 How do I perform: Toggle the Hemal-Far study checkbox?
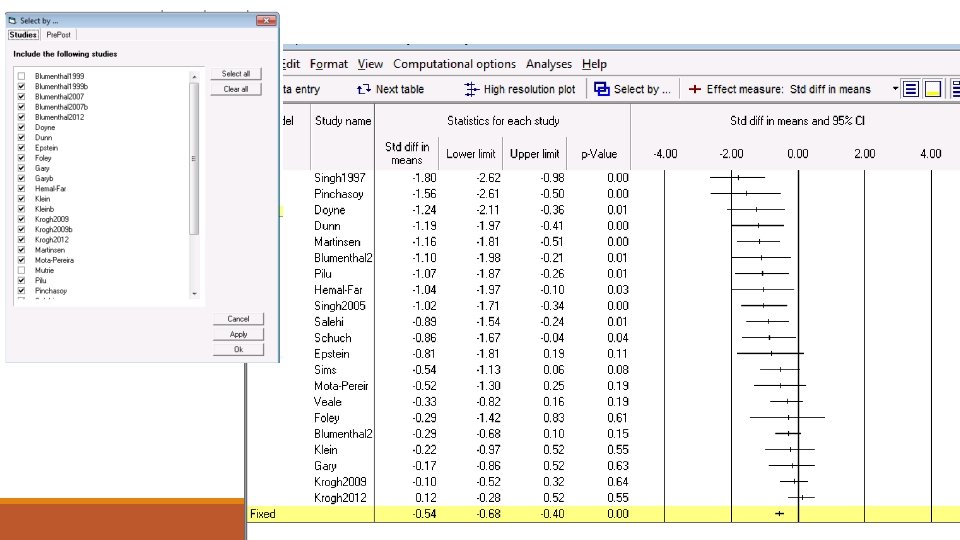(21, 189)
